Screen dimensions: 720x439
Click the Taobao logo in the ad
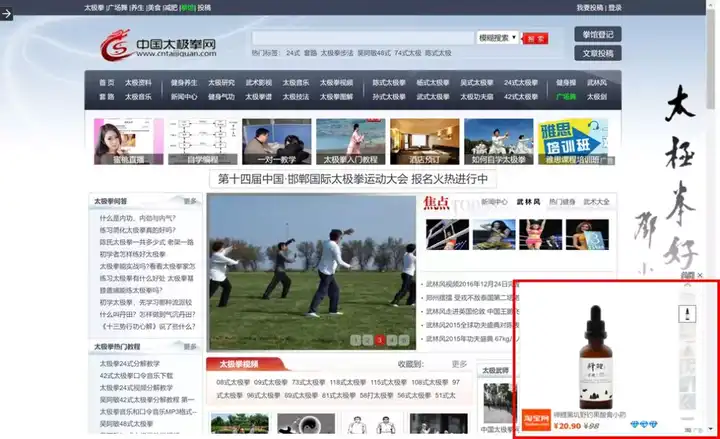pyautogui.click(x=536, y=419)
